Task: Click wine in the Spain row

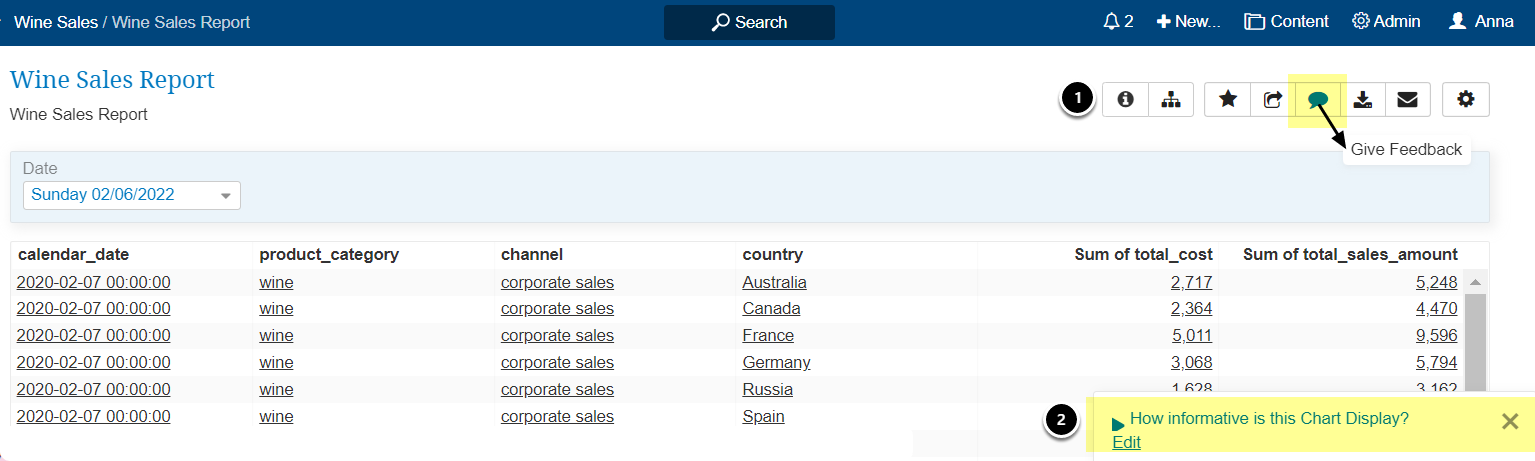Action: [276, 416]
